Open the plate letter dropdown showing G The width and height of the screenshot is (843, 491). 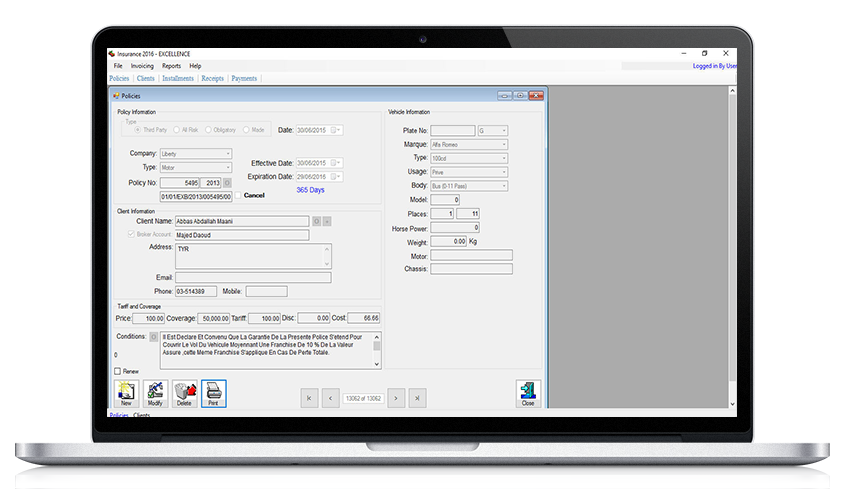492,131
